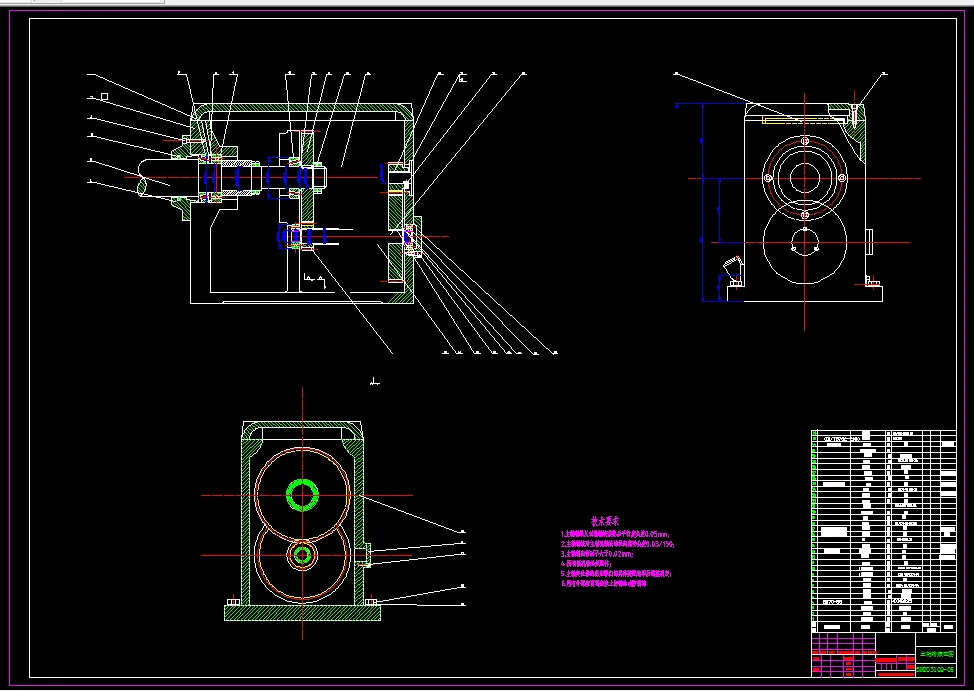Select the top row of the parts list
Viewport: 974px width, 691px height.
[x=883, y=432]
